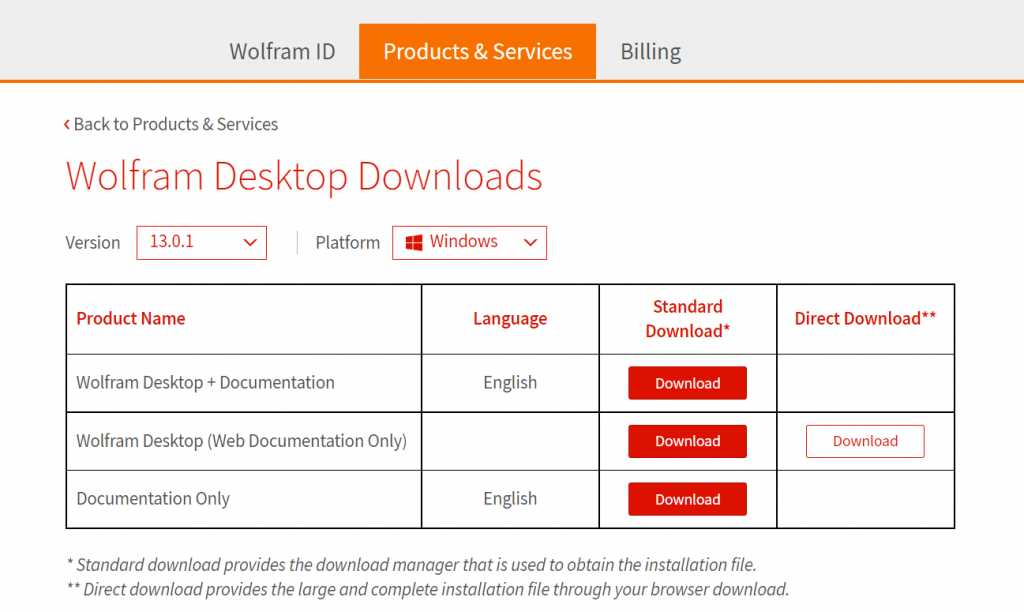Open the Version 13.0.1 dropdown

click(201, 242)
